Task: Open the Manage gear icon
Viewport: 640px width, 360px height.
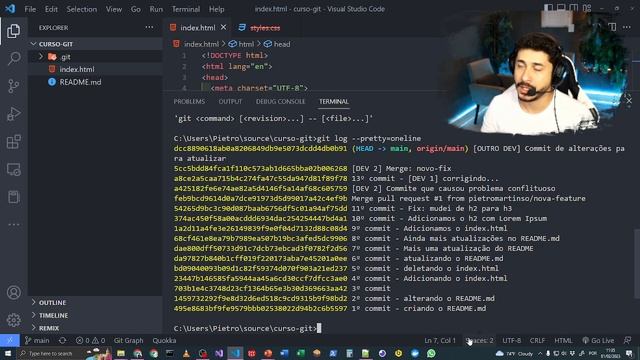Action: 13,320
